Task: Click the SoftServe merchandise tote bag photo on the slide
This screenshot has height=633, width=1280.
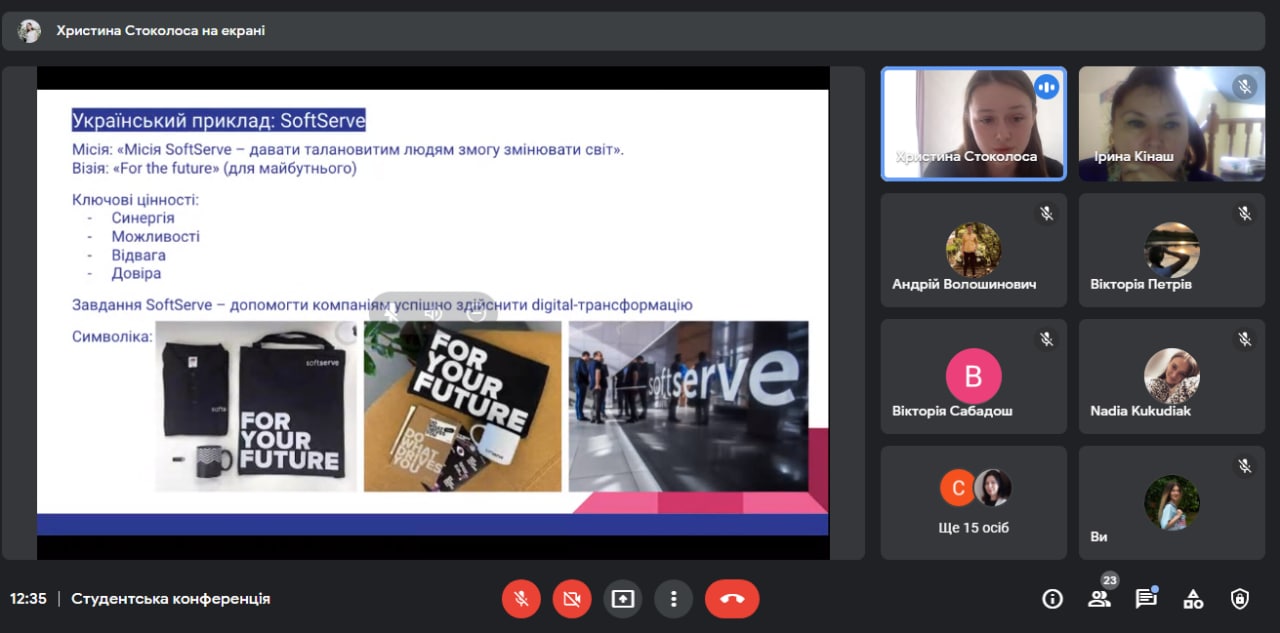Action: tap(256, 406)
